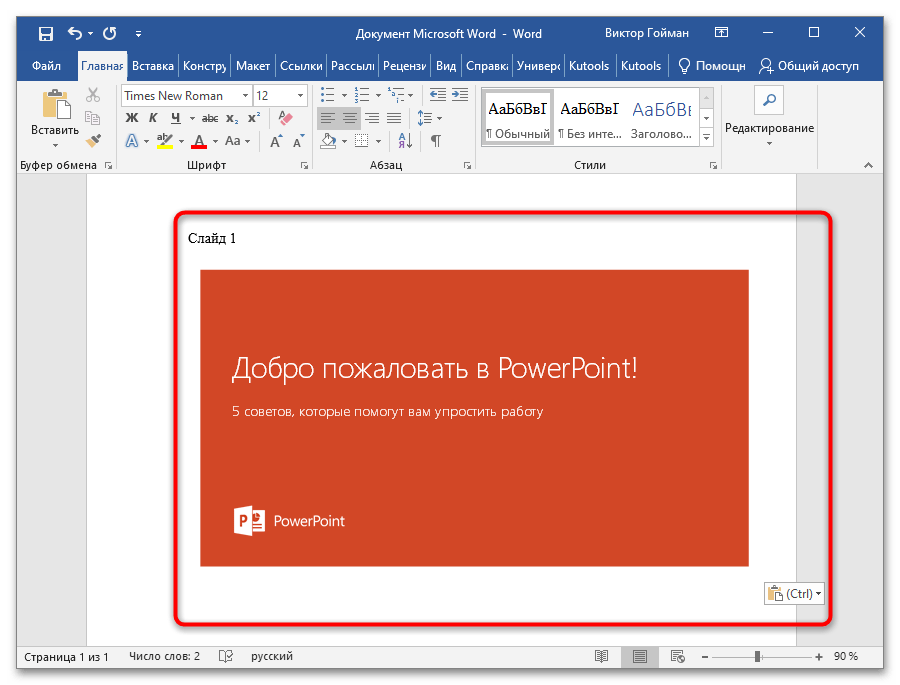
Task: Open the Times New Roman font dropdown
Action: click(x=245, y=95)
